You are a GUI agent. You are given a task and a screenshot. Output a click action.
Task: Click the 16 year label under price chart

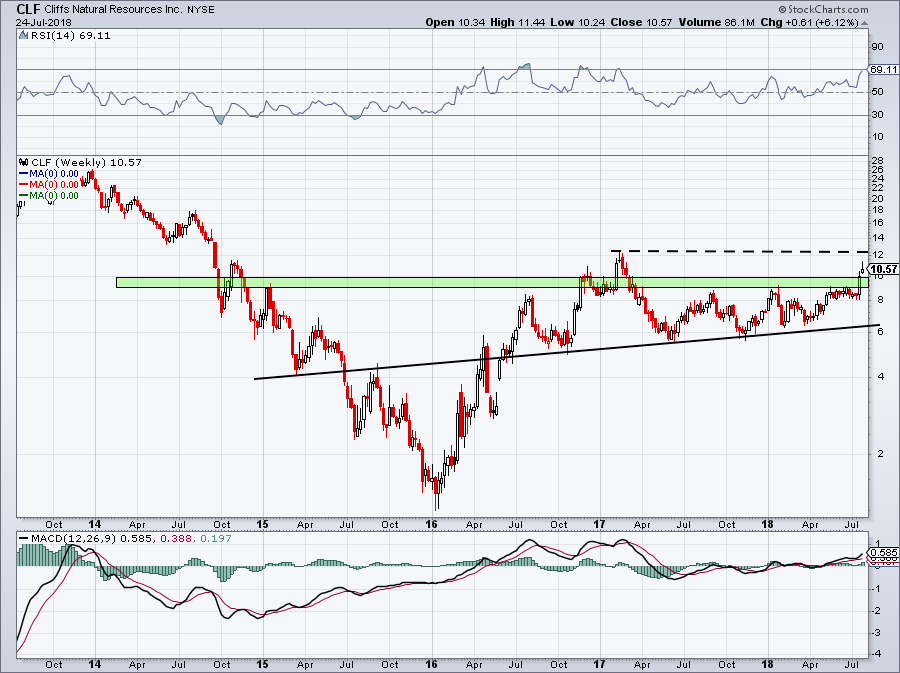coord(431,524)
